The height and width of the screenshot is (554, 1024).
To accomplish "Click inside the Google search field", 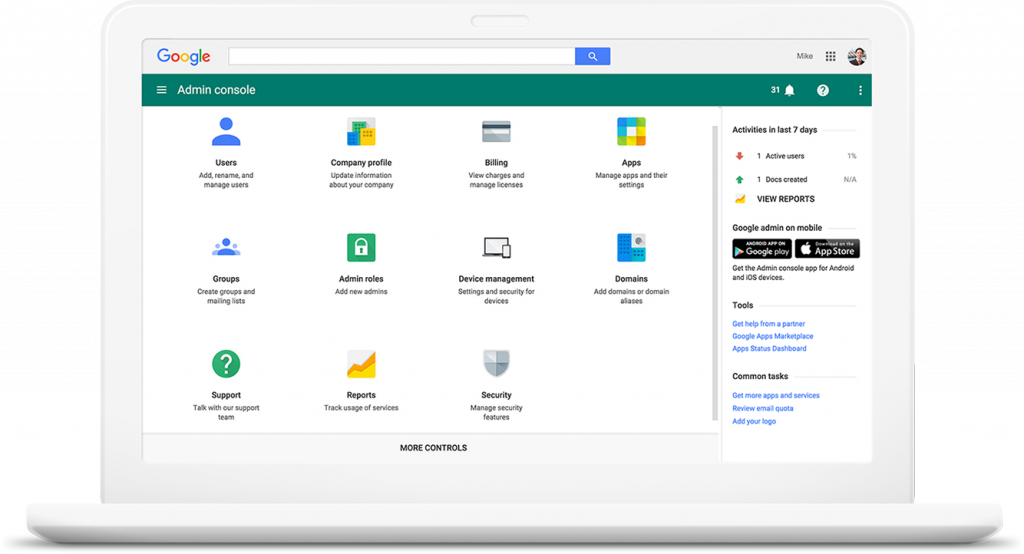I will (402, 56).
